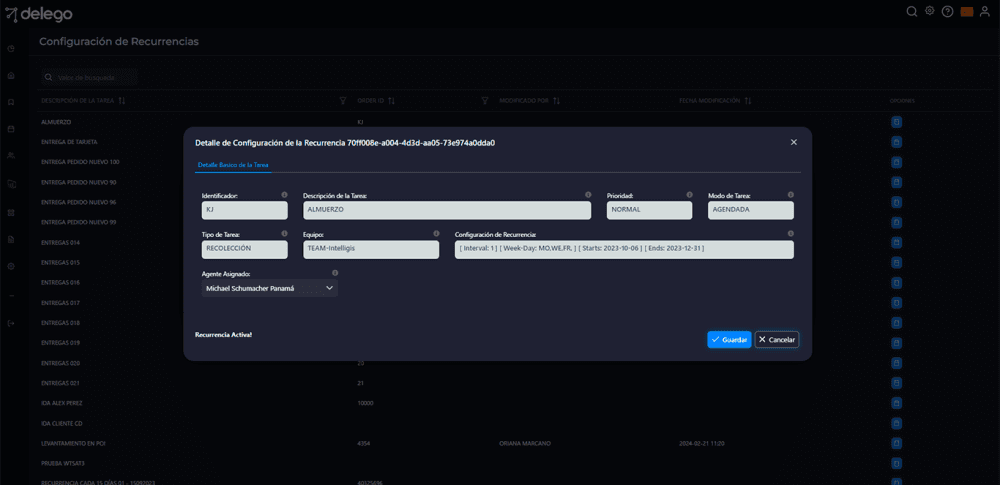The height and width of the screenshot is (485, 1000).
Task: Click the info icon beside Agente Asignado
Action: 334,273
